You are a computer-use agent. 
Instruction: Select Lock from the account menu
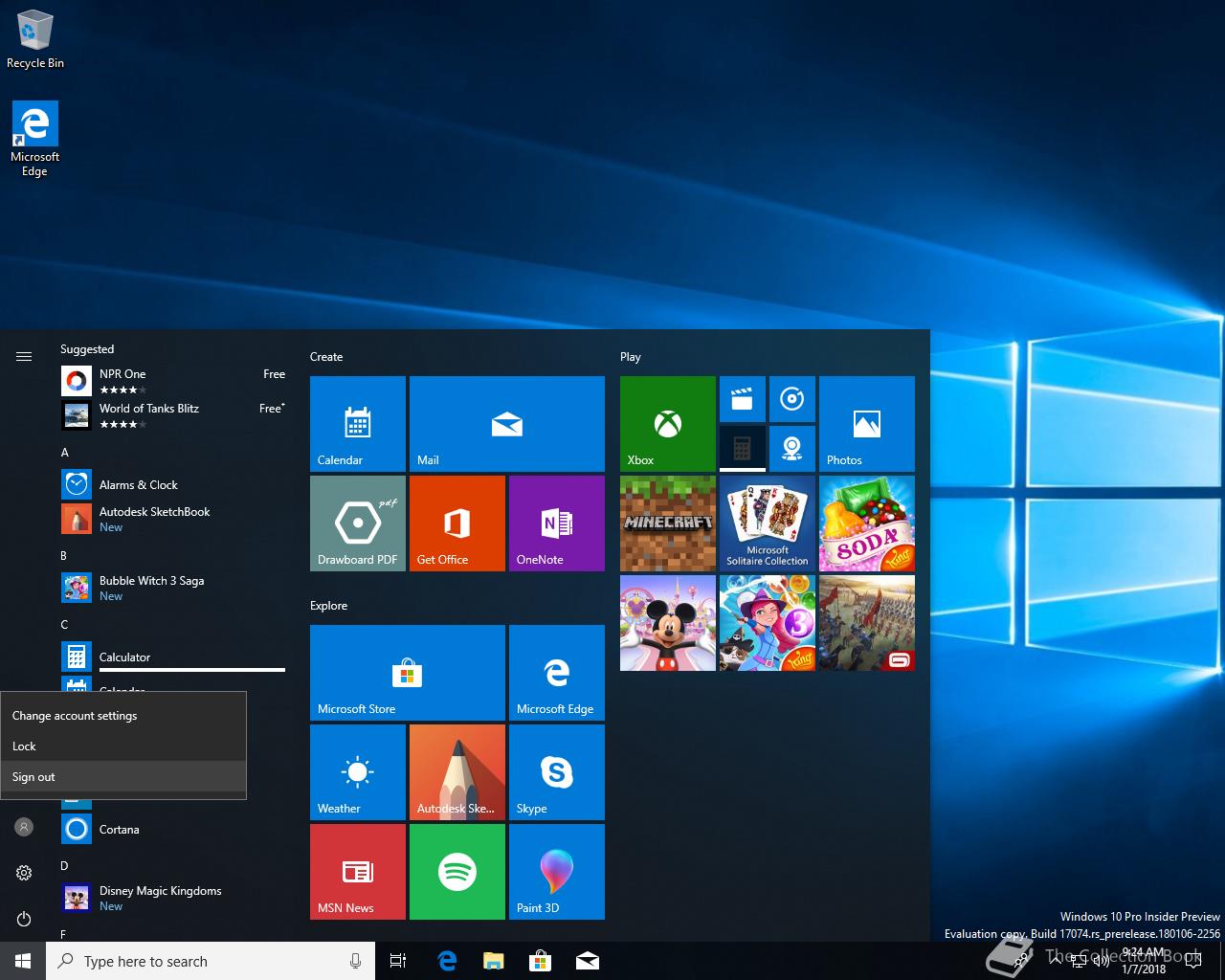click(123, 746)
